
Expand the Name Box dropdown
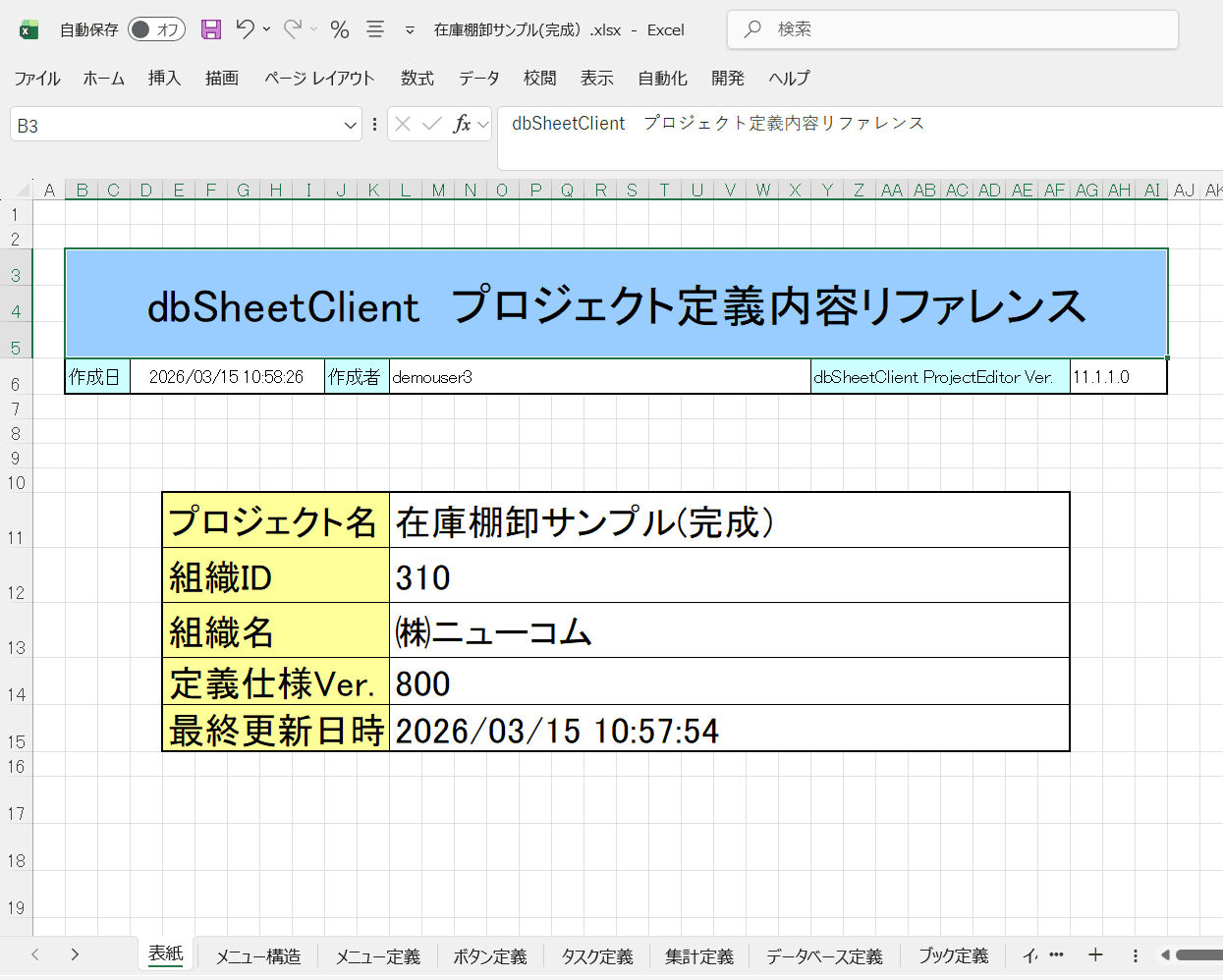(351, 126)
